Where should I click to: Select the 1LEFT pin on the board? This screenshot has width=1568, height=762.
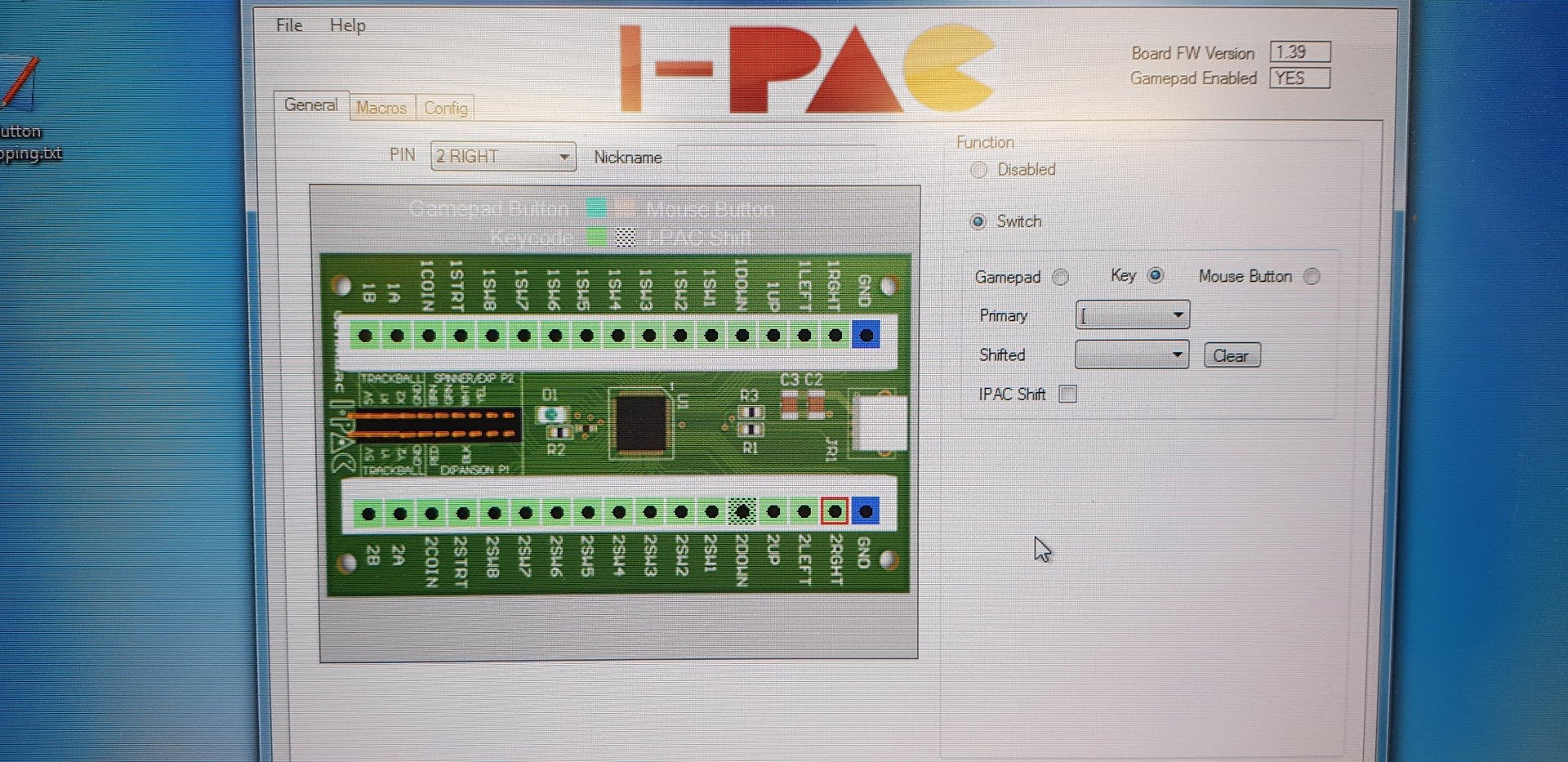click(x=804, y=335)
